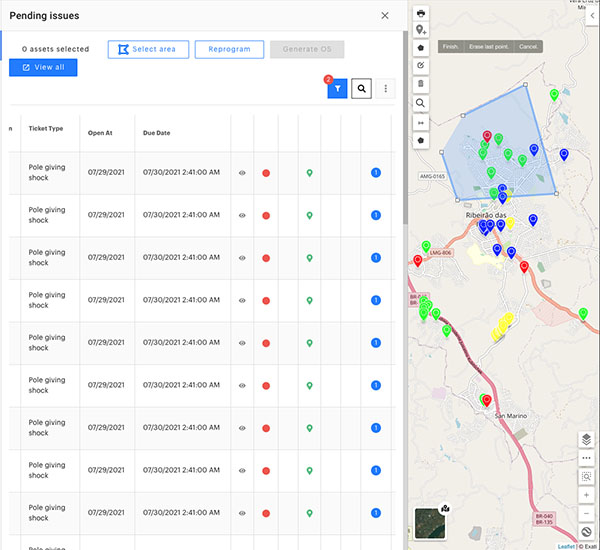Select the upper polygon draw tool

[421, 48]
